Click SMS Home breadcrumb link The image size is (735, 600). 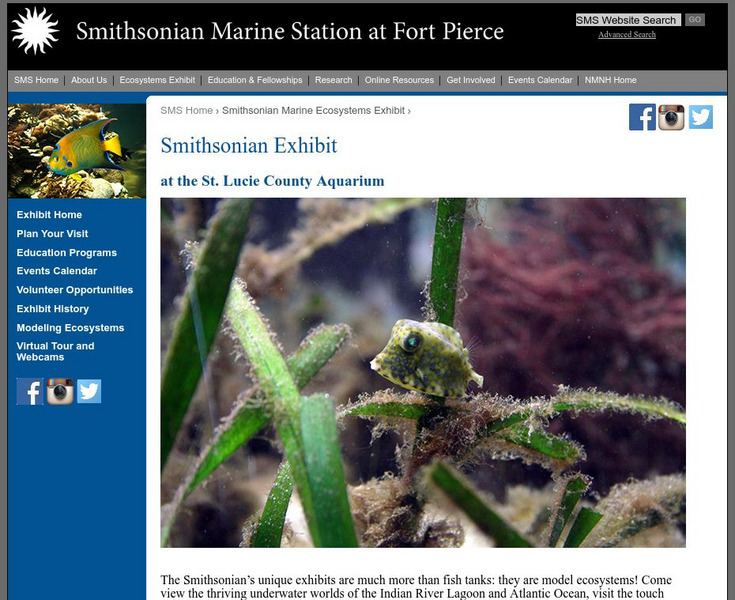point(187,111)
